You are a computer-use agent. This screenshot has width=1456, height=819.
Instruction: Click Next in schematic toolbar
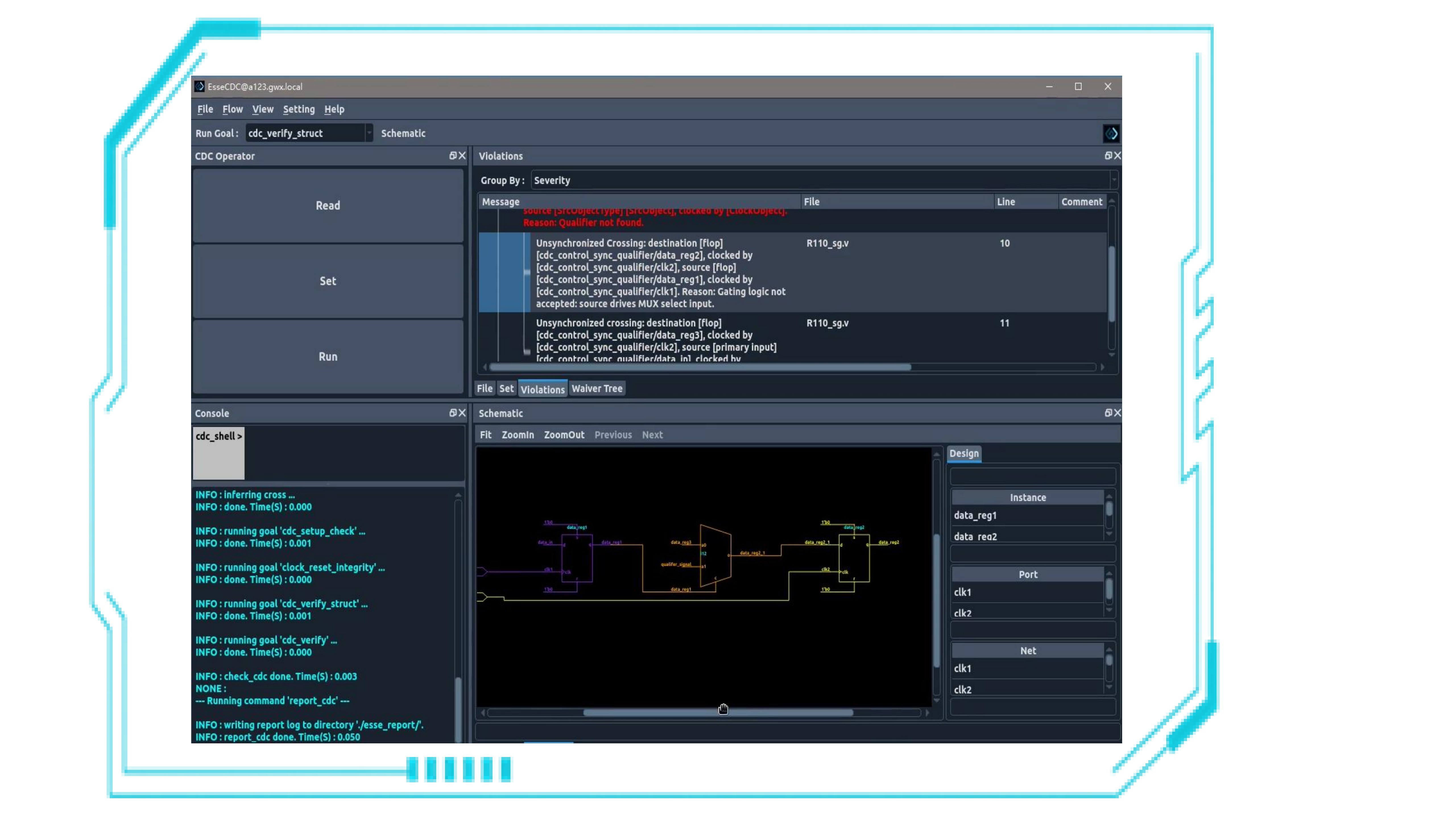(x=652, y=435)
